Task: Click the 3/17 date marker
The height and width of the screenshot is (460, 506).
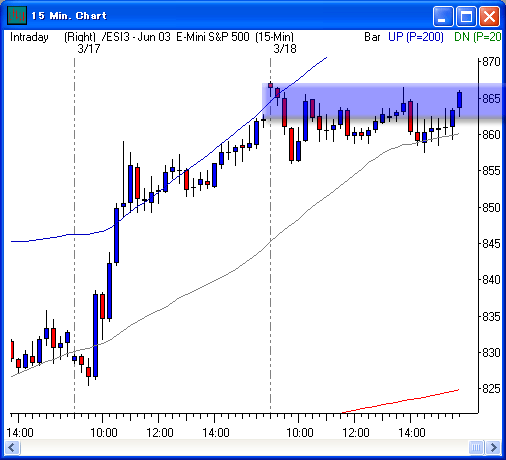Action: click(x=89, y=49)
